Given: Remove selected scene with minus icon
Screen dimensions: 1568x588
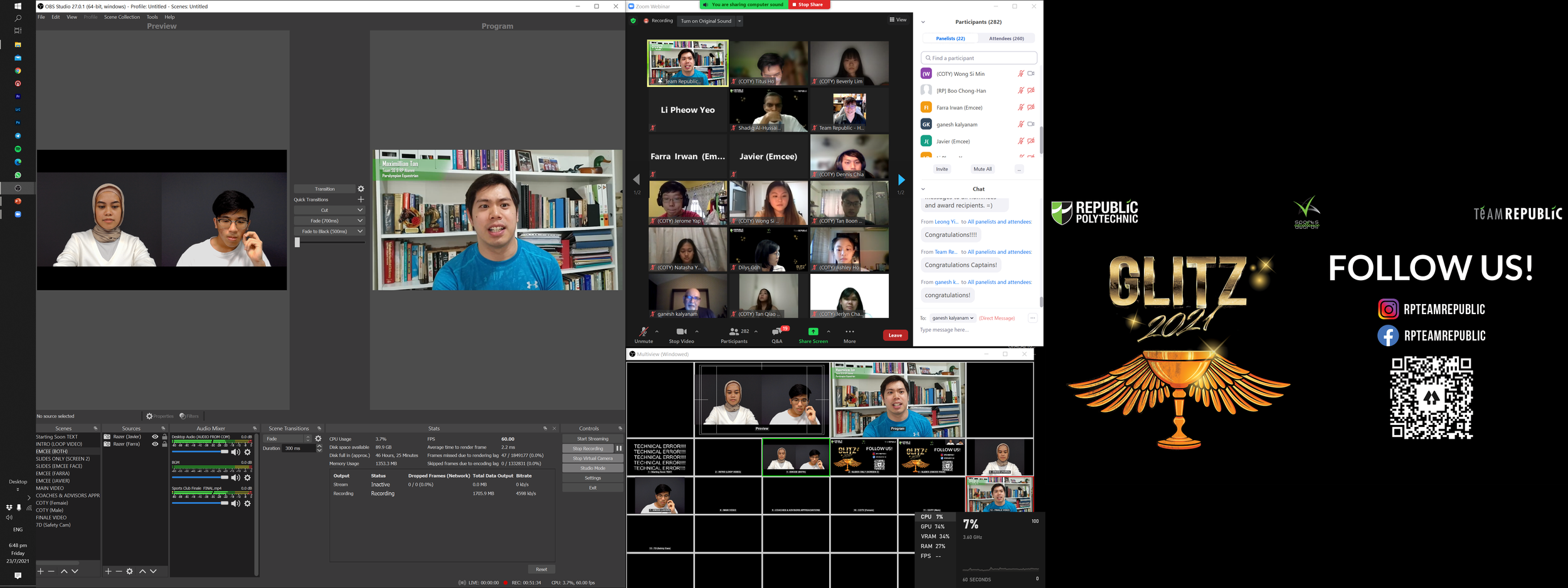Looking at the screenshot, I should click(x=51, y=571).
